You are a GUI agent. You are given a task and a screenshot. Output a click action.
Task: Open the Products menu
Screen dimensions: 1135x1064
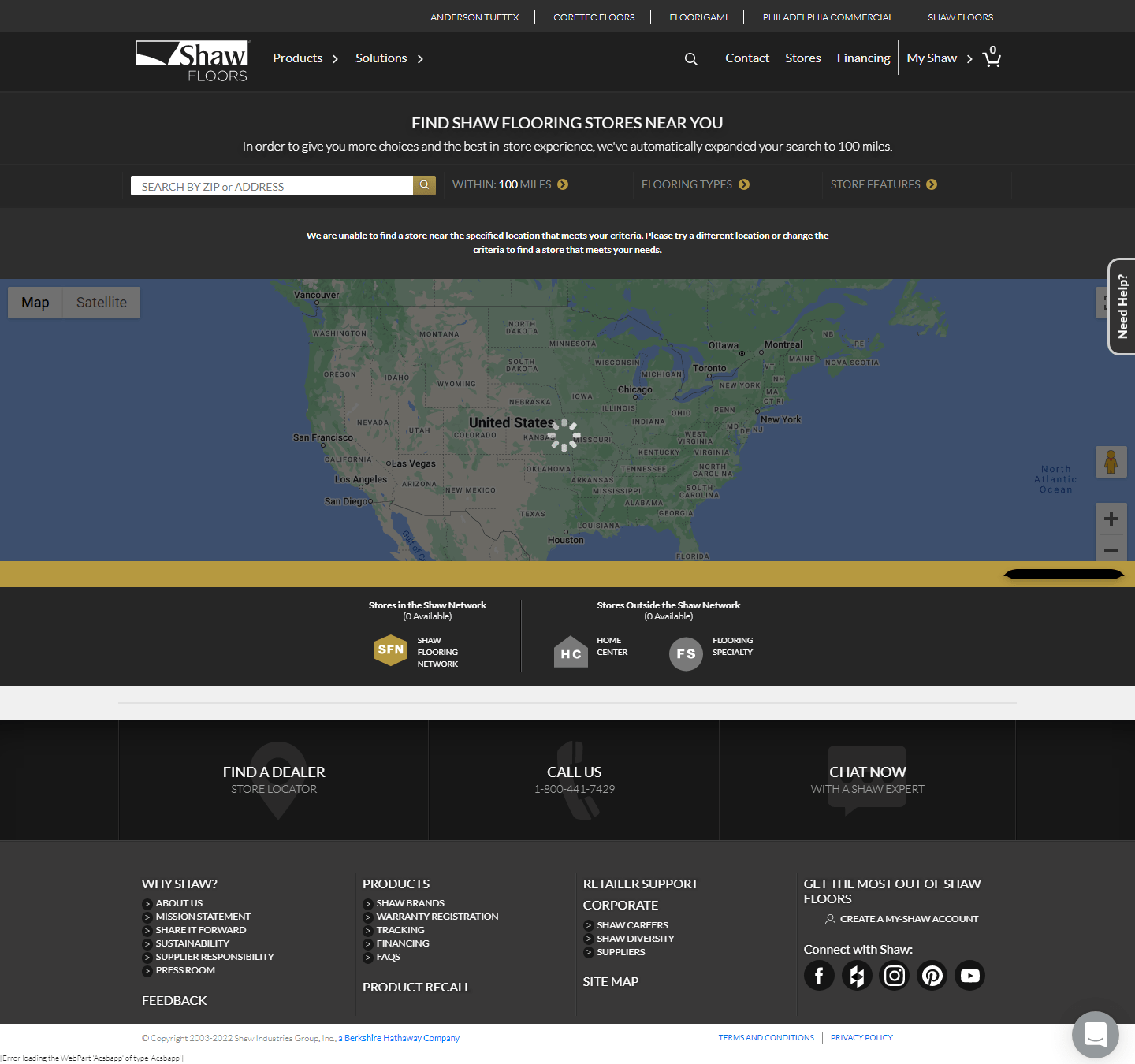pyautogui.click(x=305, y=58)
